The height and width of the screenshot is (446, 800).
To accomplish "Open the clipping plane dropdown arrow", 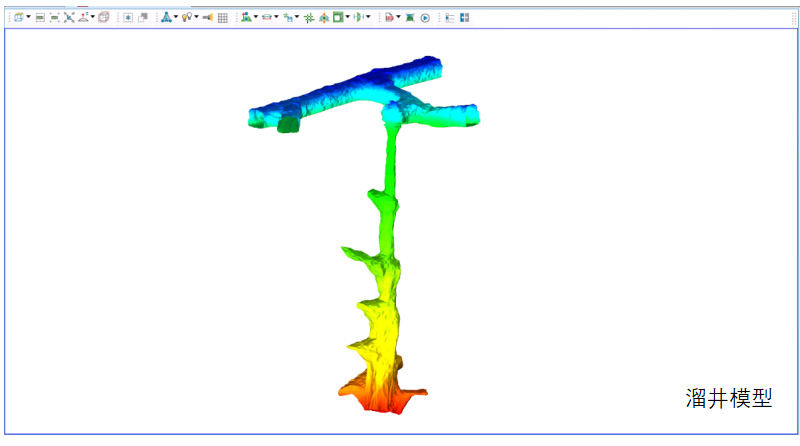I will (x=368, y=17).
